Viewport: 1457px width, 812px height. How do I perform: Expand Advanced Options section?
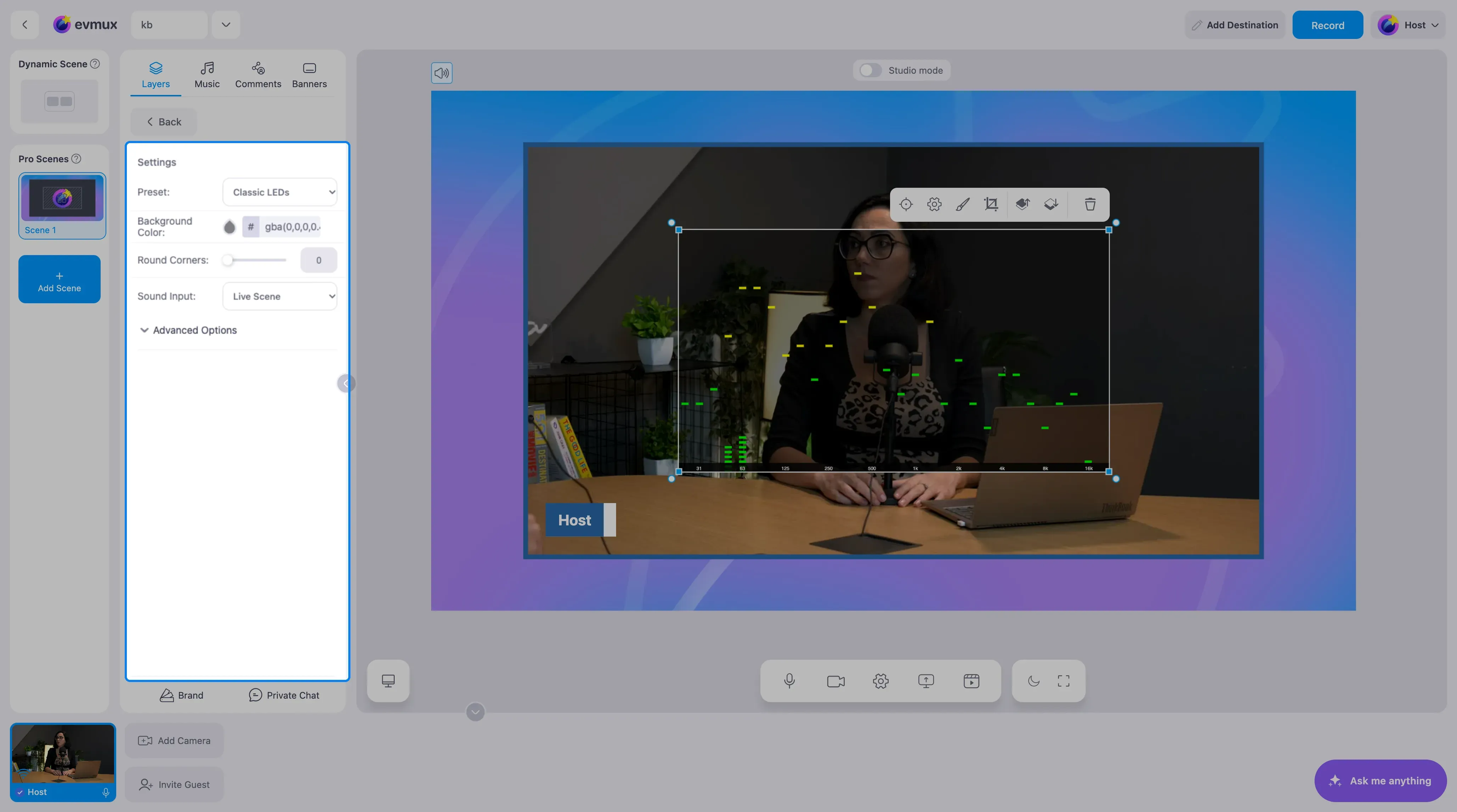click(189, 330)
